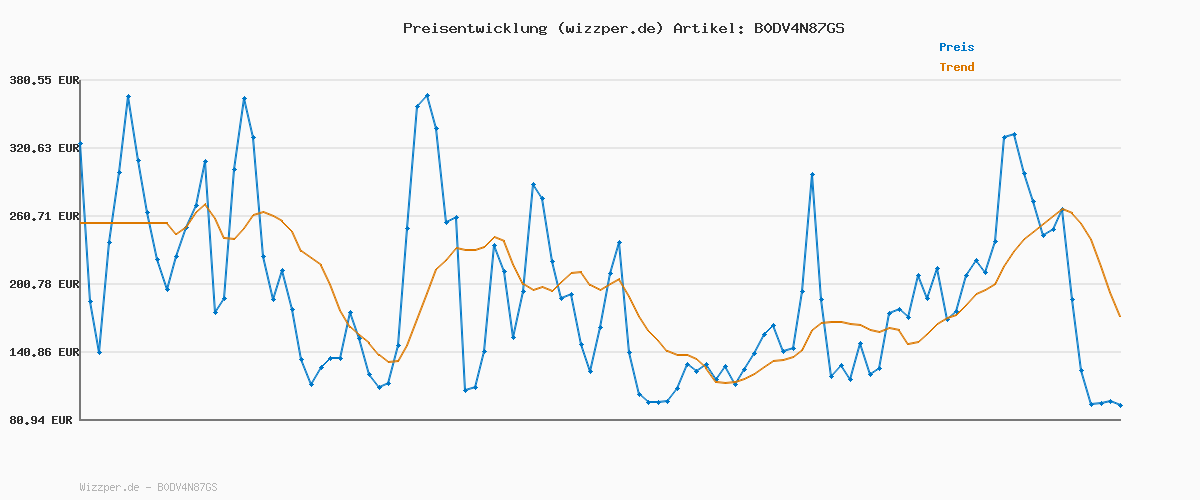Click the left start of the orange trend line
1200x500 pixels.
click(x=81, y=222)
